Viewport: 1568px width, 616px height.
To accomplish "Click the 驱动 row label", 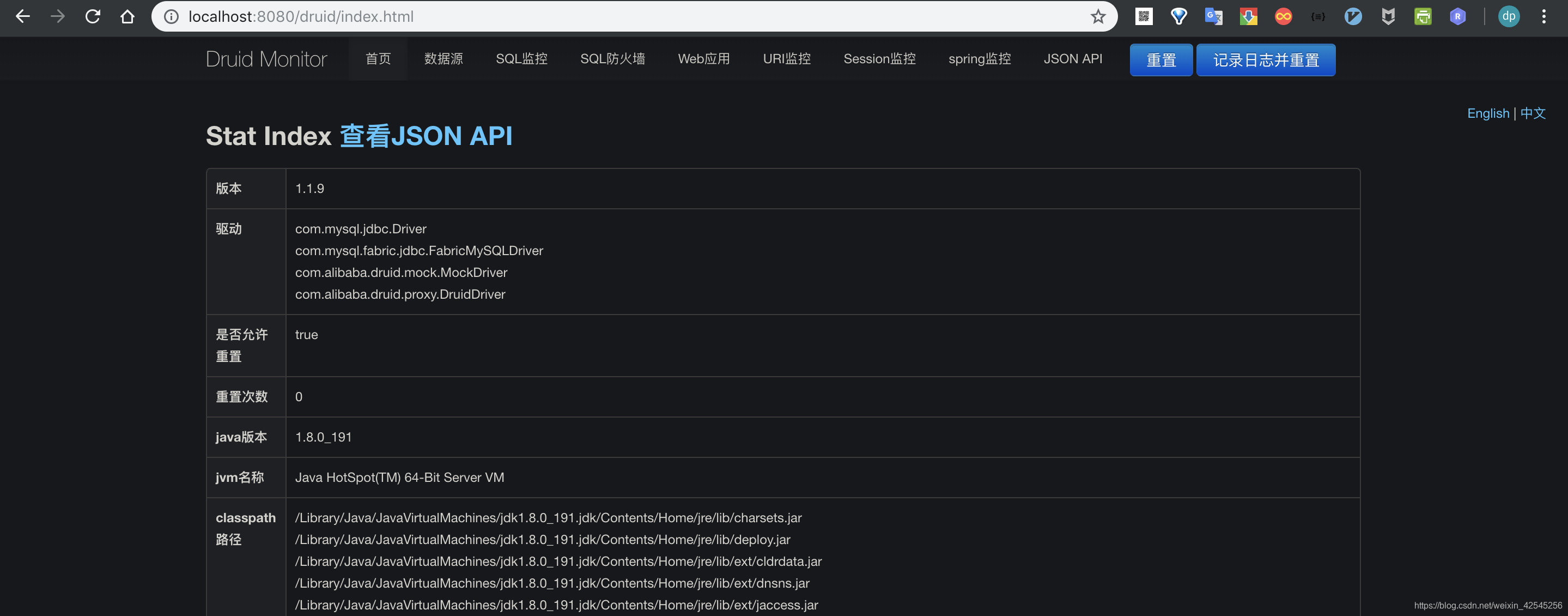I will click(228, 228).
